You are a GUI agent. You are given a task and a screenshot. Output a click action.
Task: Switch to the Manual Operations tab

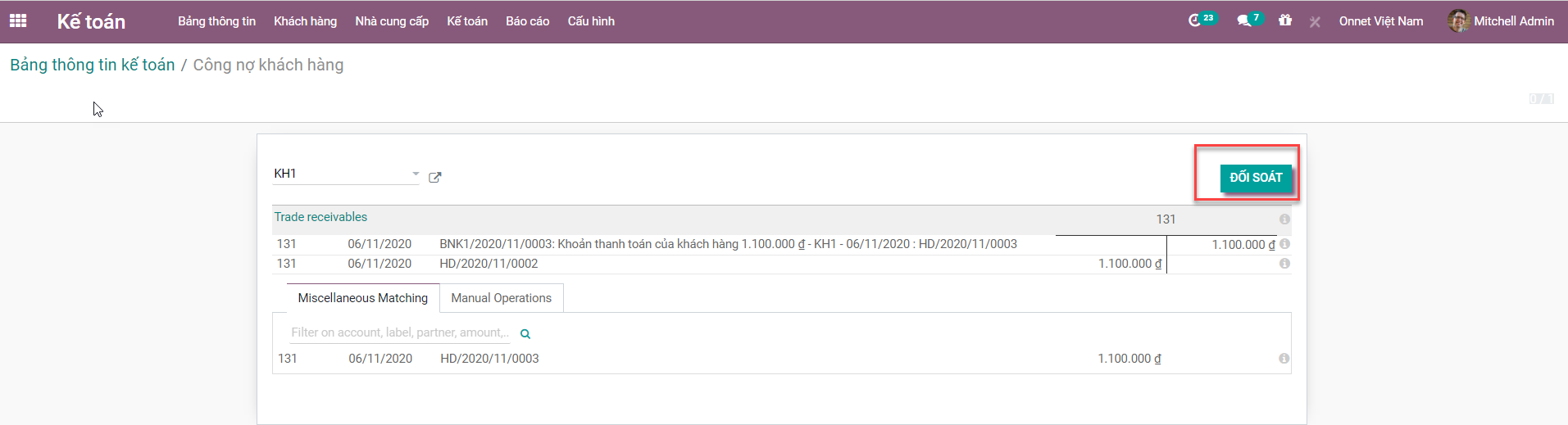point(501,298)
